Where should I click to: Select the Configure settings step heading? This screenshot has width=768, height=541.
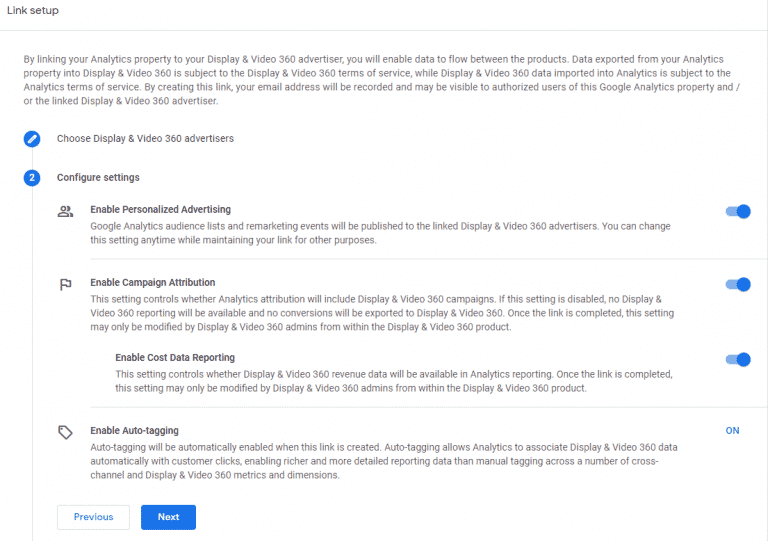(98, 177)
